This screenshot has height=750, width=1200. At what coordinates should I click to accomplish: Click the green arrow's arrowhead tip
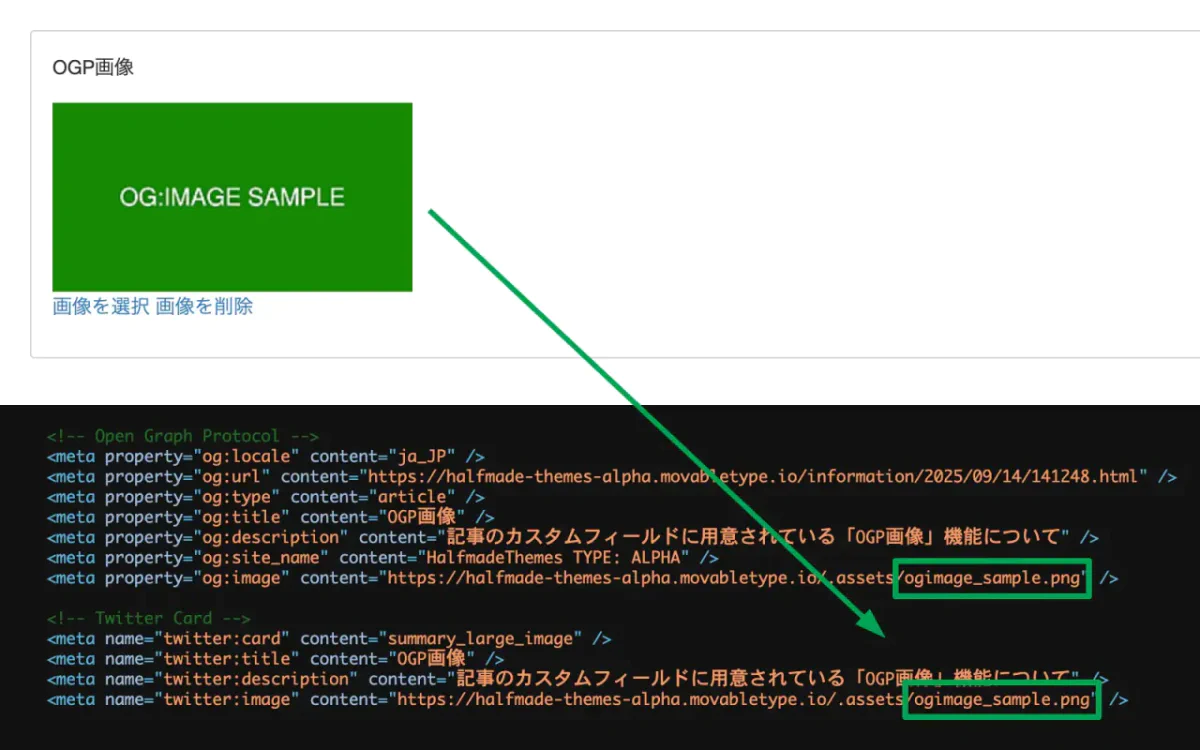pyautogui.click(x=882, y=634)
